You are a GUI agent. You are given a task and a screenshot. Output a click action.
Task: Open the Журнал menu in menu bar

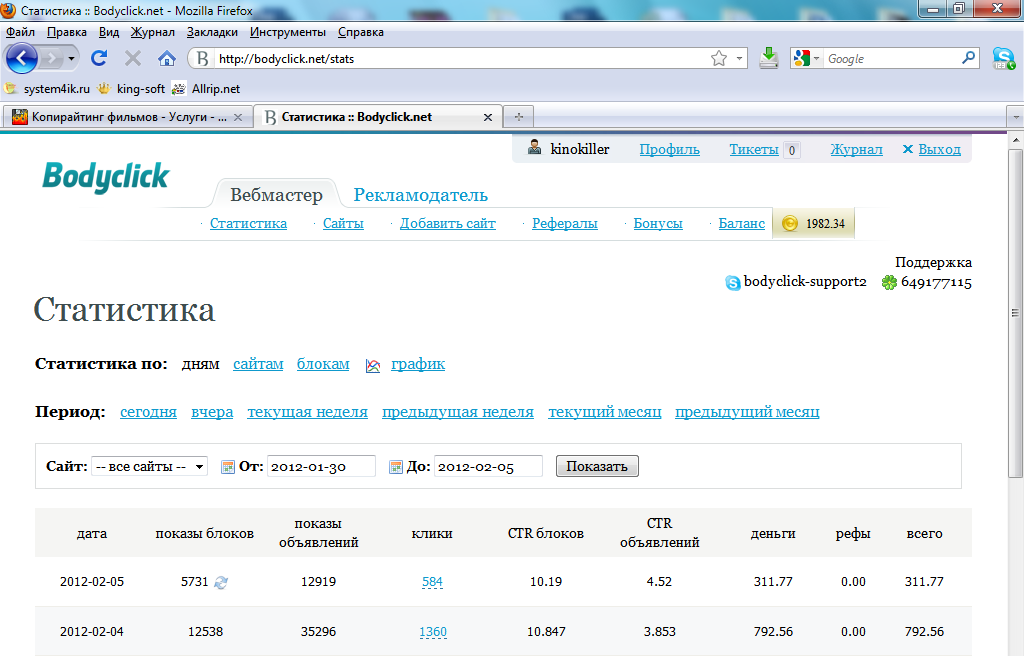click(x=153, y=32)
